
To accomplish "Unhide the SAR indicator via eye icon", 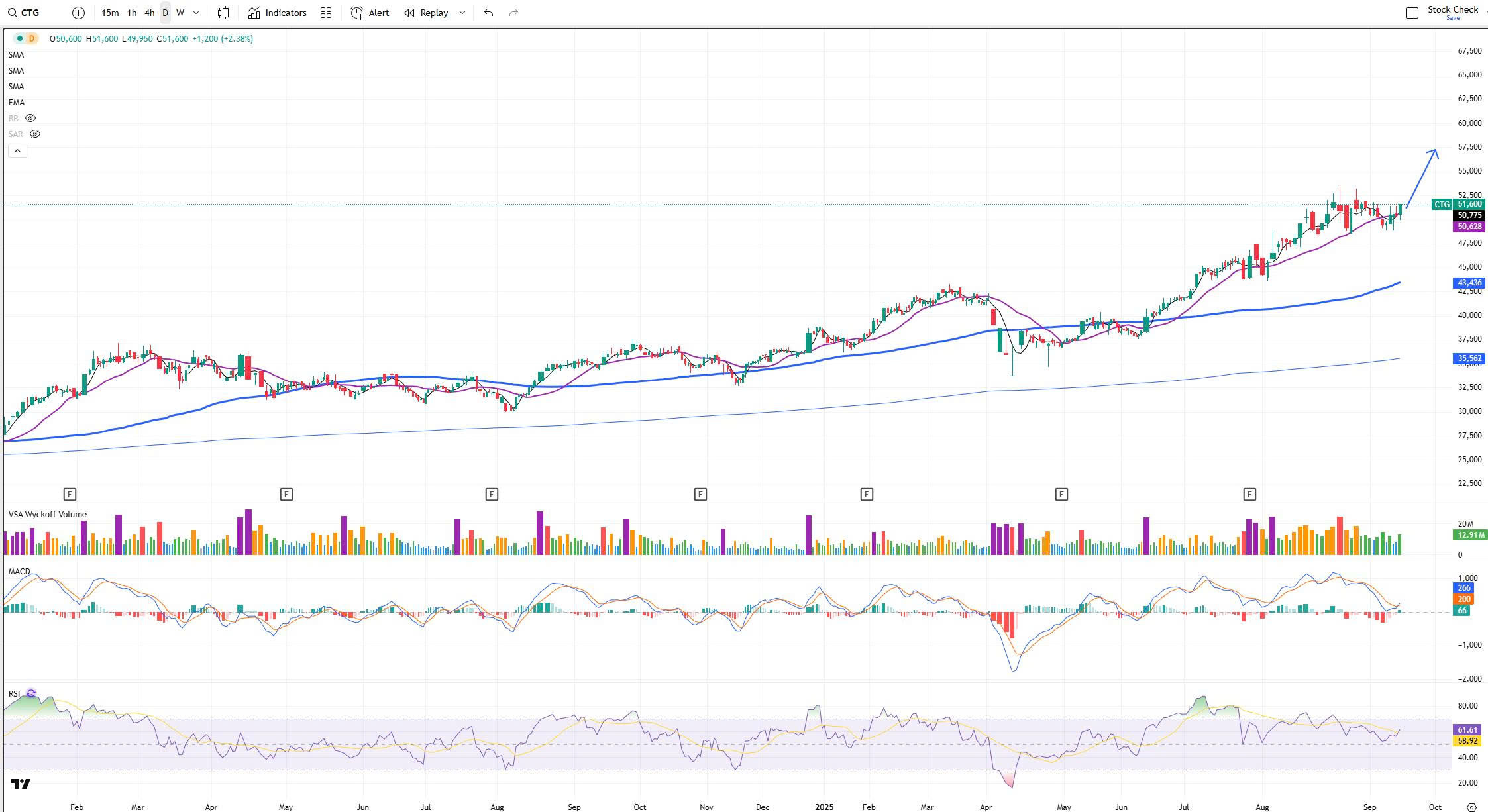I will pos(35,134).
